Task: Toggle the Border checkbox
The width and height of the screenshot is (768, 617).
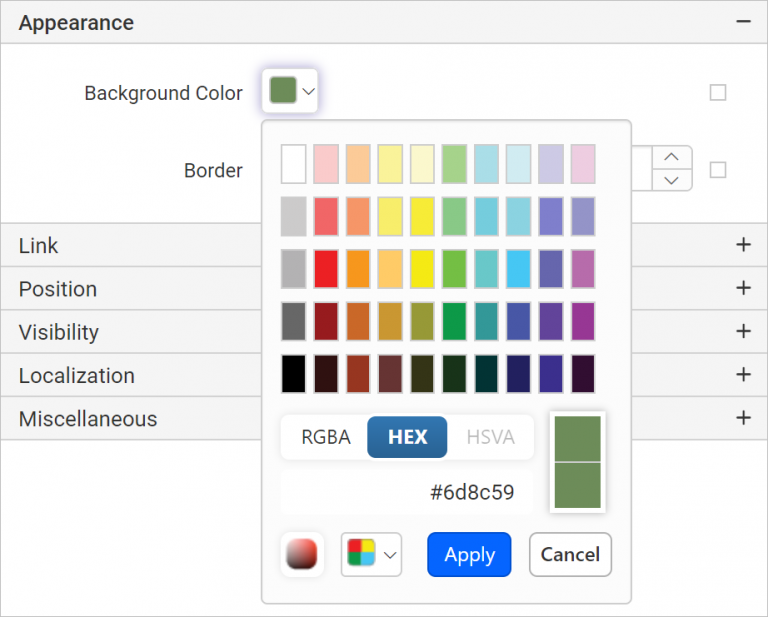Action: tap(718, 170)
